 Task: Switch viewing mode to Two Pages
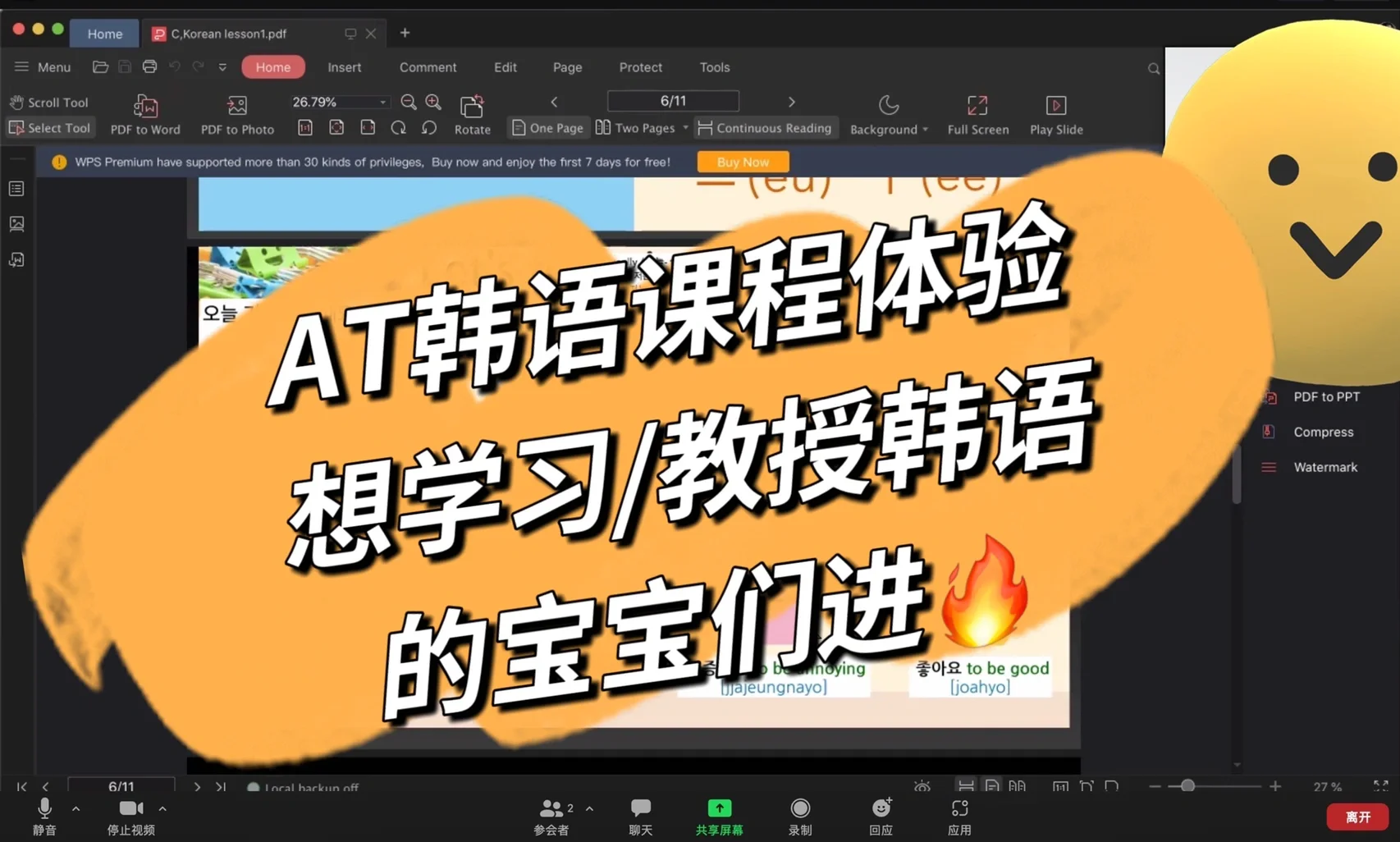pyautogui.click(x=640, y=128)
